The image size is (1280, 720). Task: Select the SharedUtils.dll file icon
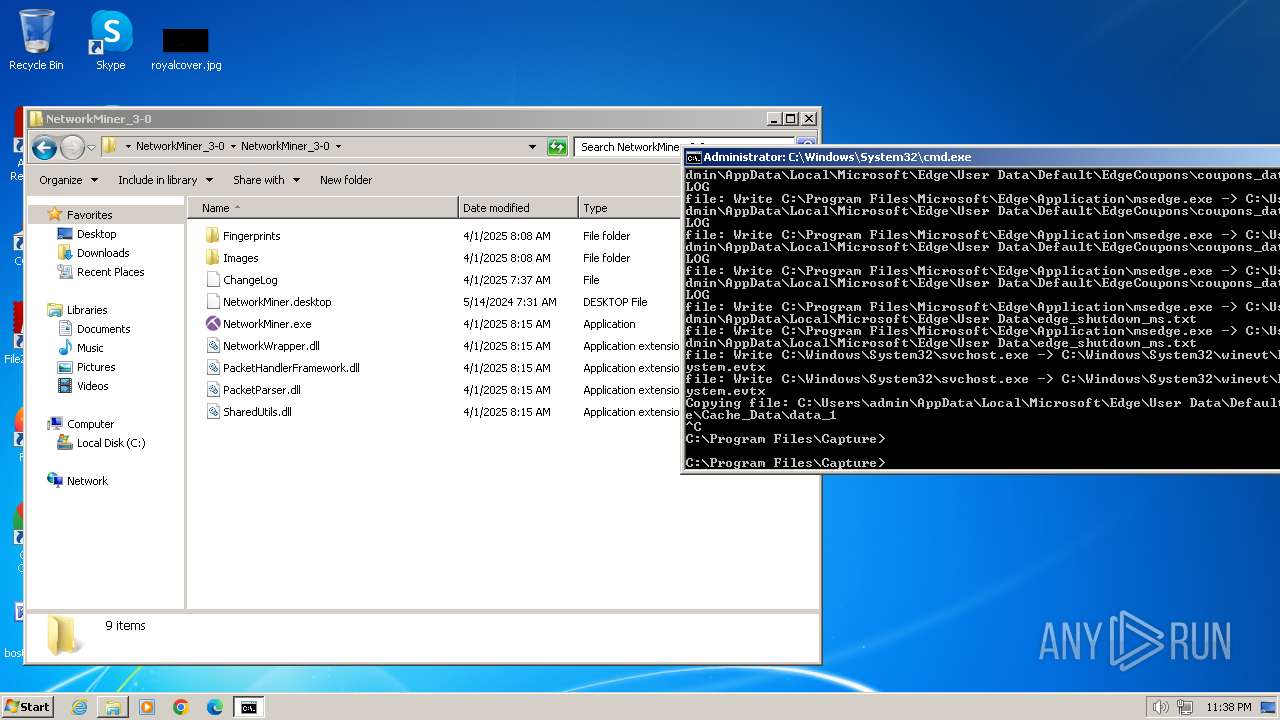click(212, 412)
